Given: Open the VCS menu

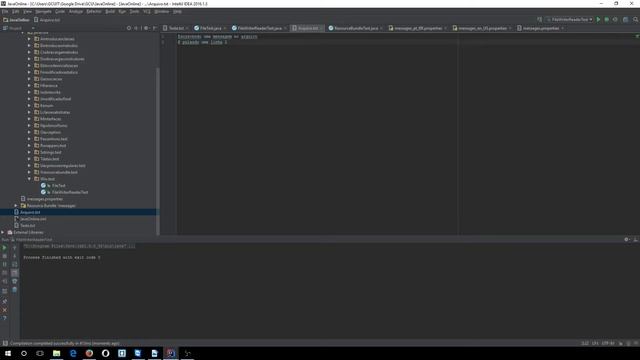Looking at the screenshot, I should pos(147,11).
